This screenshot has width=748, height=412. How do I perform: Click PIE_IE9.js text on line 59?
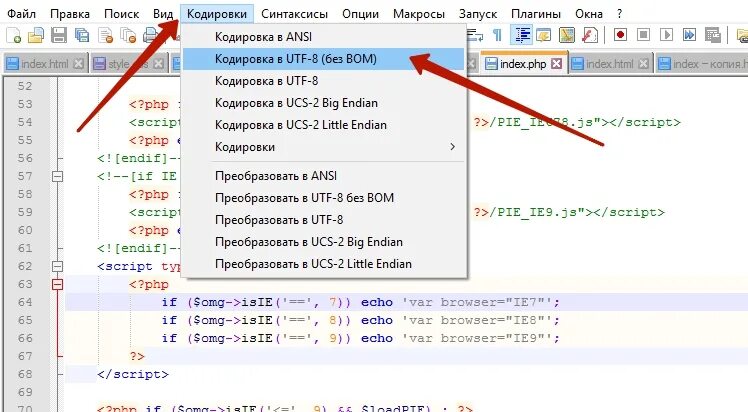pyautogui.click(x=537, y=212)
